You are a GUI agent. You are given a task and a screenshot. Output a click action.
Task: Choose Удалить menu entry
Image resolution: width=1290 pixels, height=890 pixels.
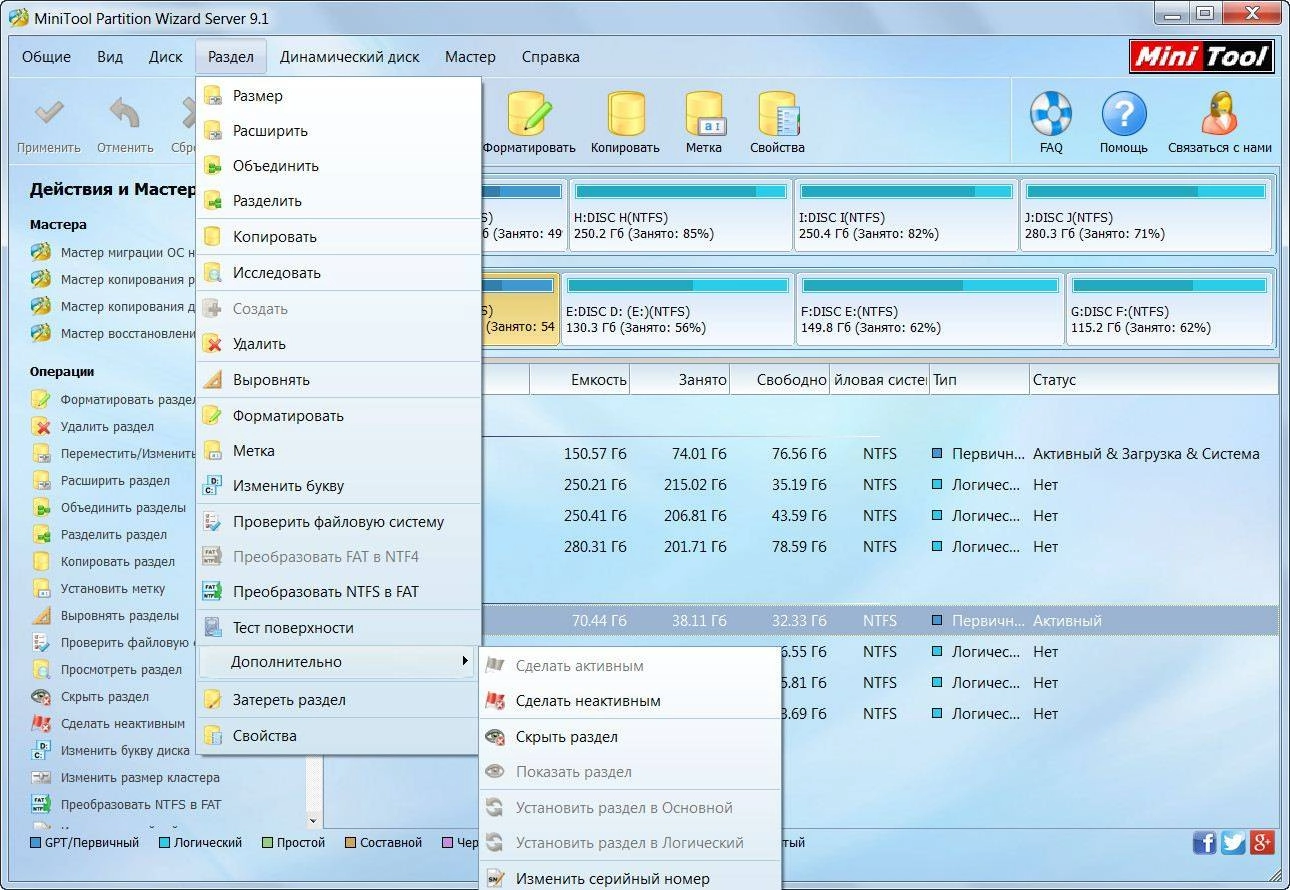(339, 344)
